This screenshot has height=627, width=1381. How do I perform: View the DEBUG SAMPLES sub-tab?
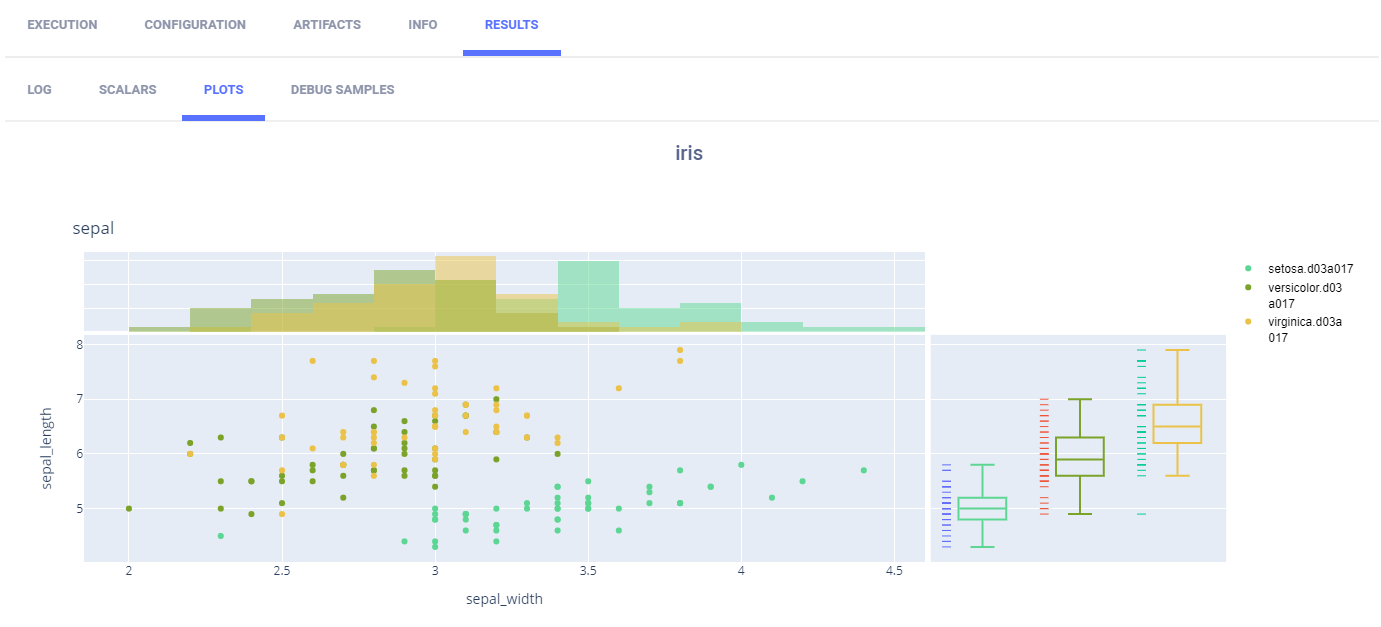pyautogui.click(x=342, y=90)
